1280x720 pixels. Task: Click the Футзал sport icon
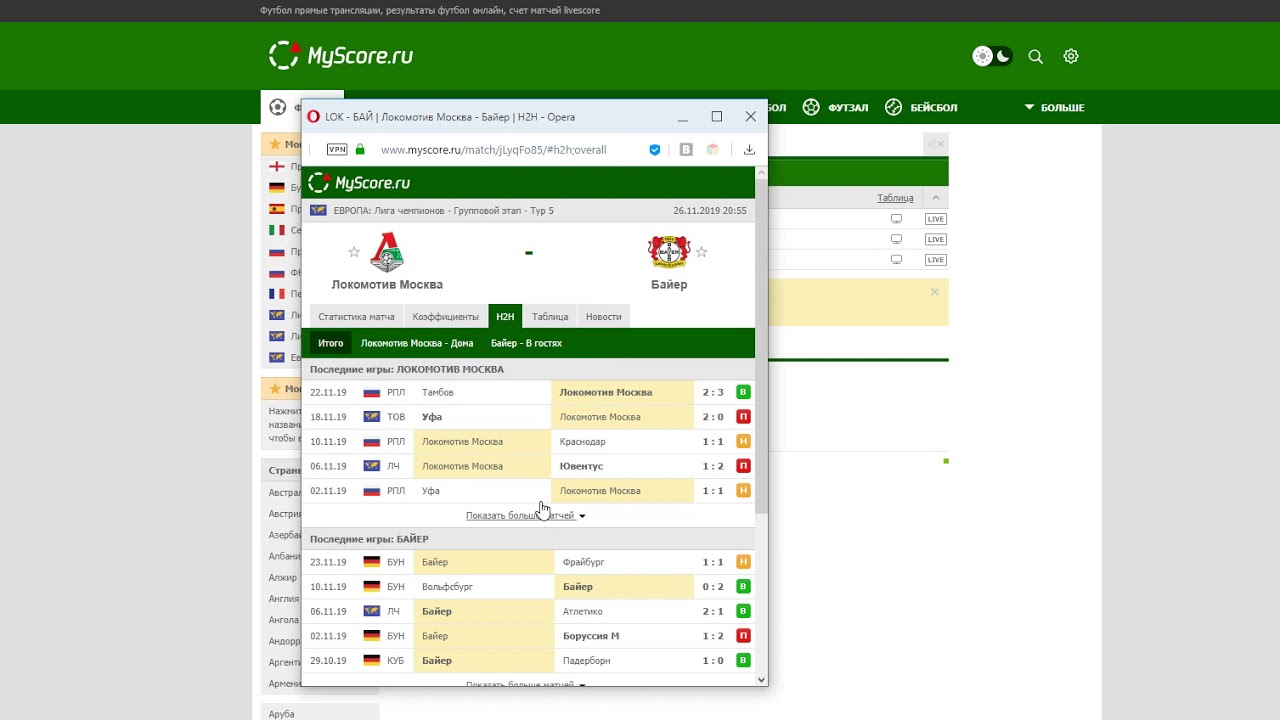coord(811,107)
